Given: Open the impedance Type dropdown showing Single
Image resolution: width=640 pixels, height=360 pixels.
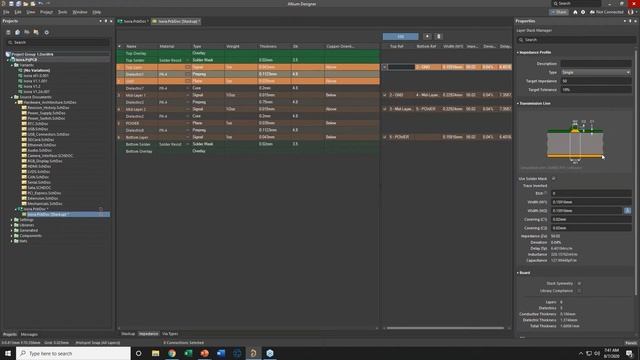Looking at the screenshot, I should click(596, 72).
